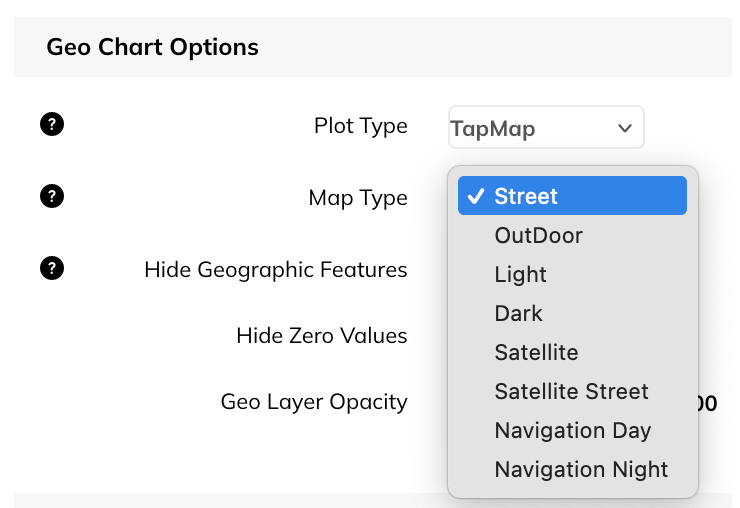
Task: Choose Light map type
Action: (x=572, y=274)
